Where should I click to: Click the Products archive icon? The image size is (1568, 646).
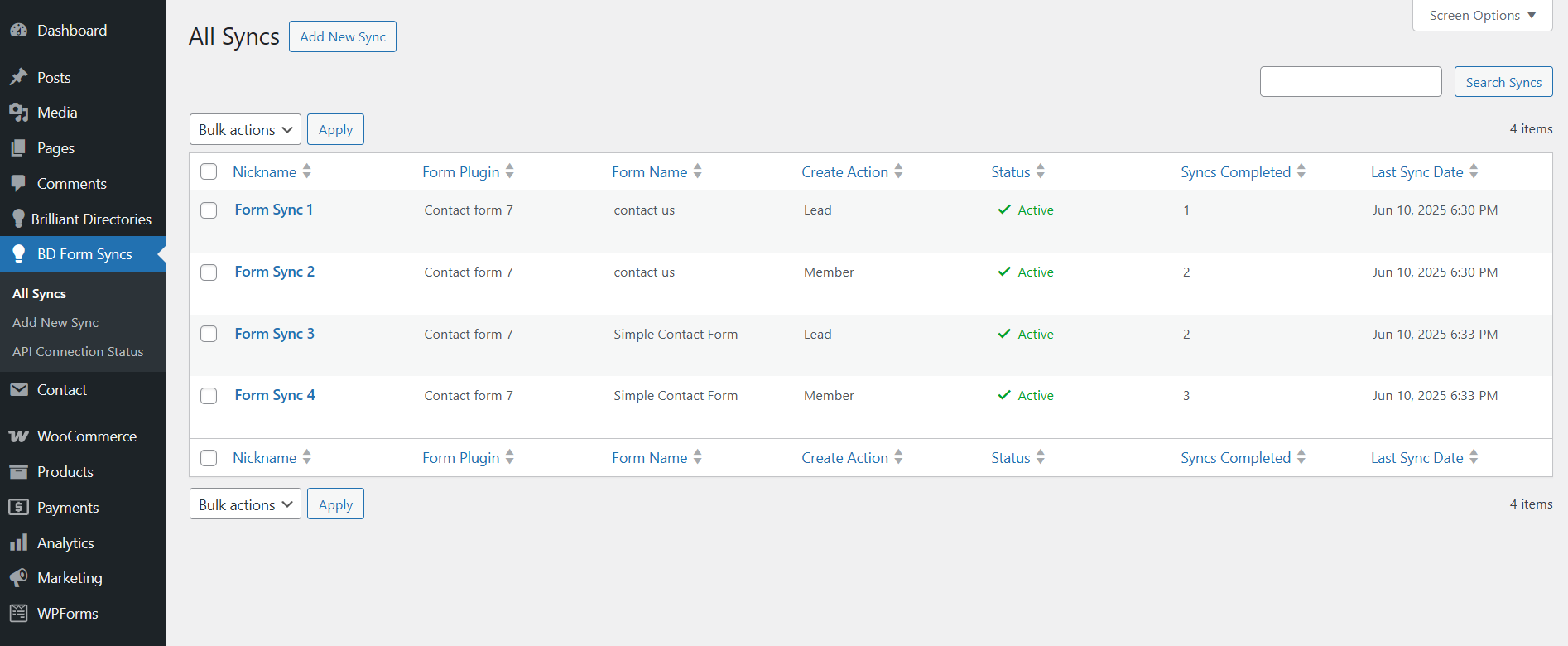(18, 472)
